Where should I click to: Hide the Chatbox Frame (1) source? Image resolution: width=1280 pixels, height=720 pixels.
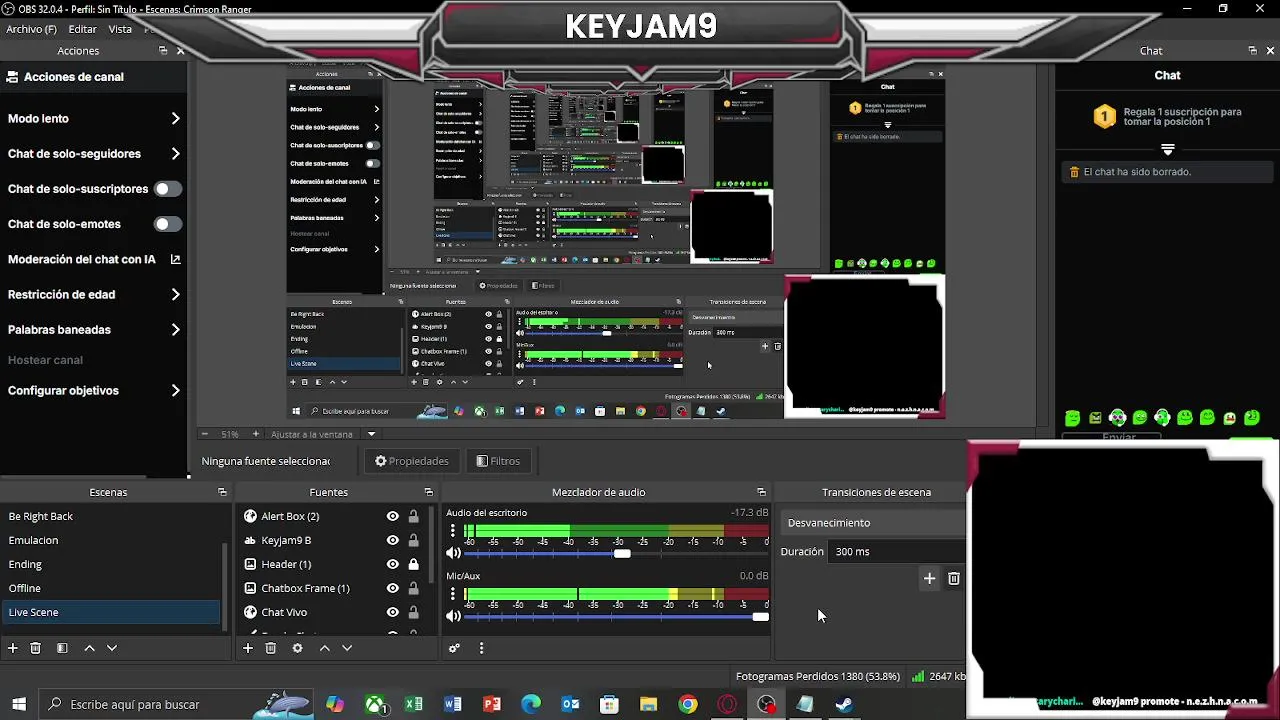[393, 588]
